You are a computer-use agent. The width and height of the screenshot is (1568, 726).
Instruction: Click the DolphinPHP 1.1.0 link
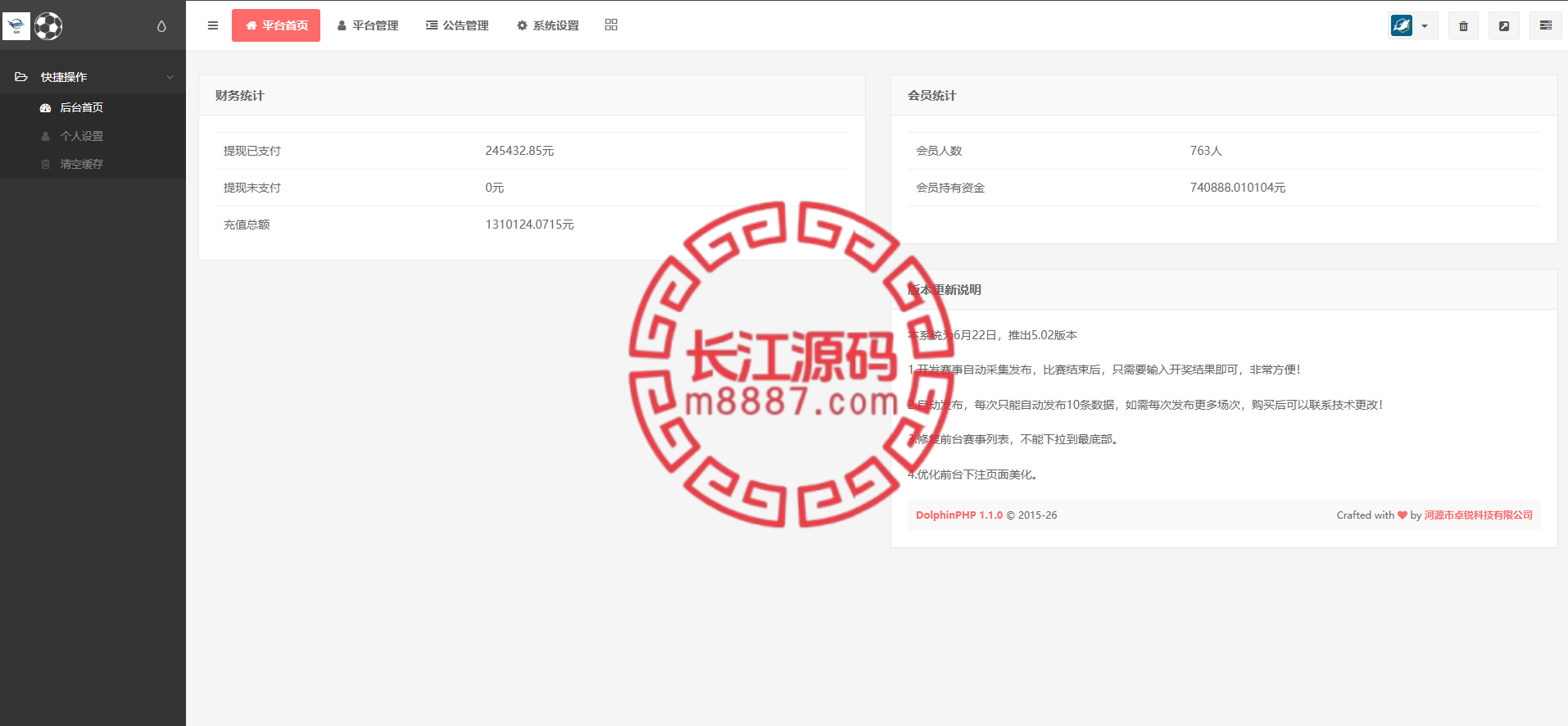(959, 515)
